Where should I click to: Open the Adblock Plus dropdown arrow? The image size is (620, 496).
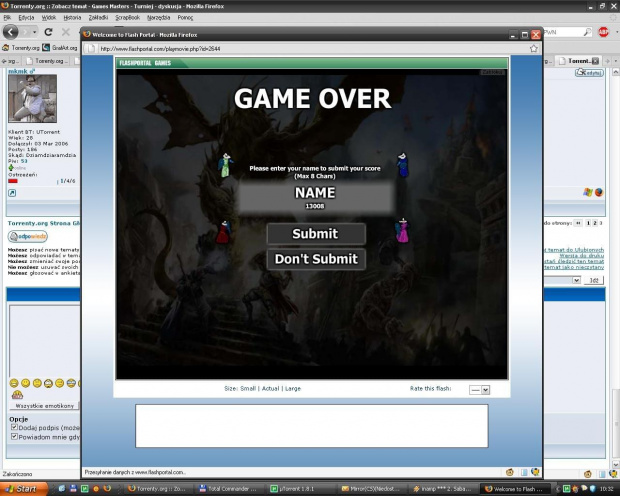point(616,32)
